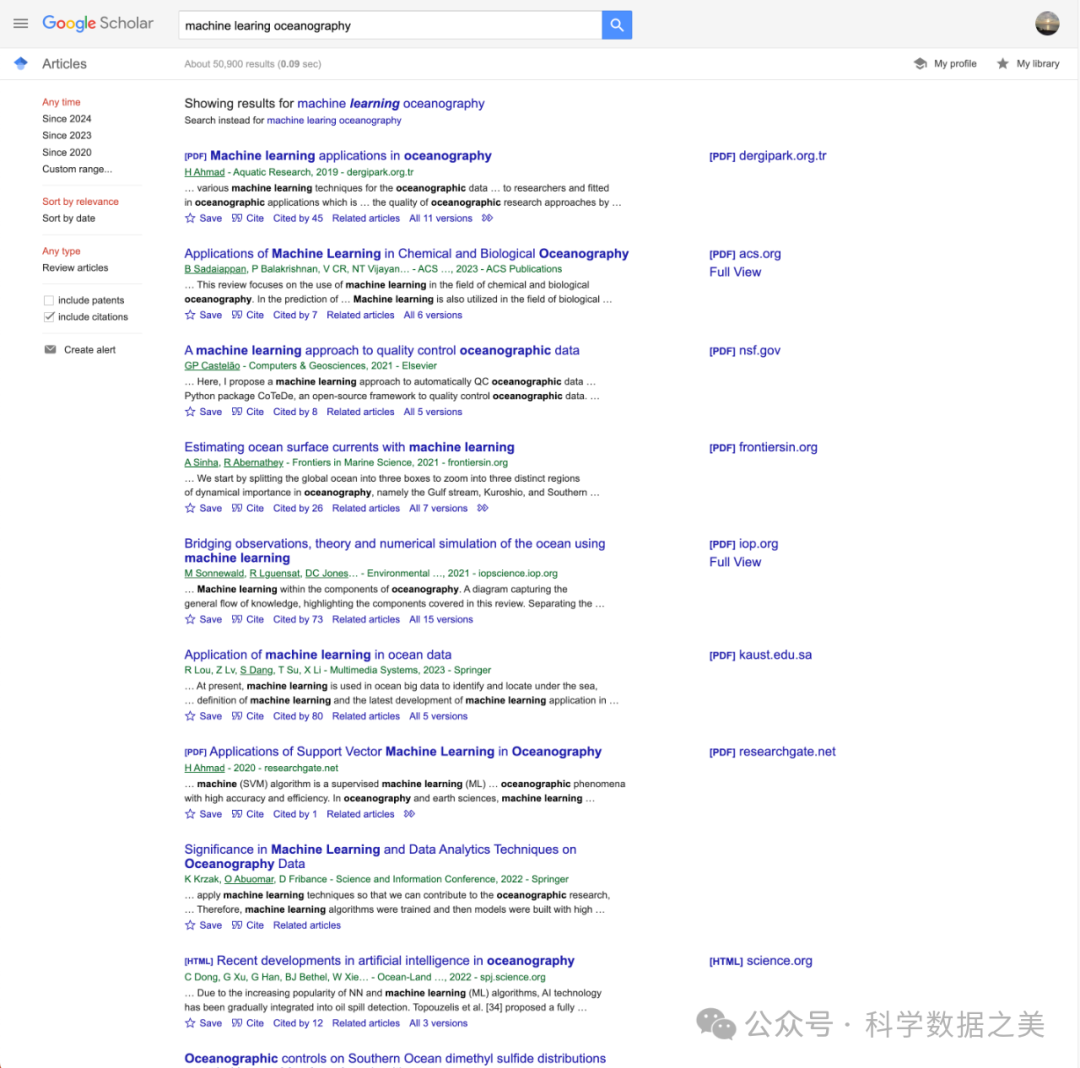Open Custom range date filter
The width and height of the screenshot is (1080, 1068).
point(77,169)
